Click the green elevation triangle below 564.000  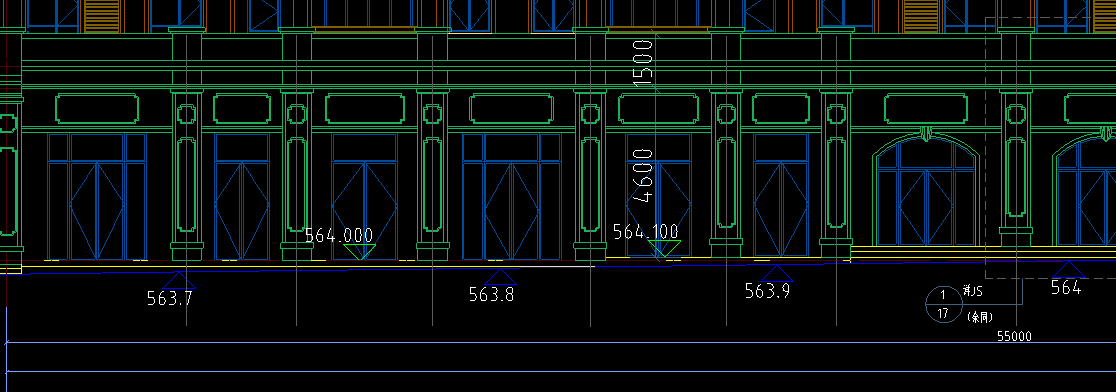coord(359,252)
